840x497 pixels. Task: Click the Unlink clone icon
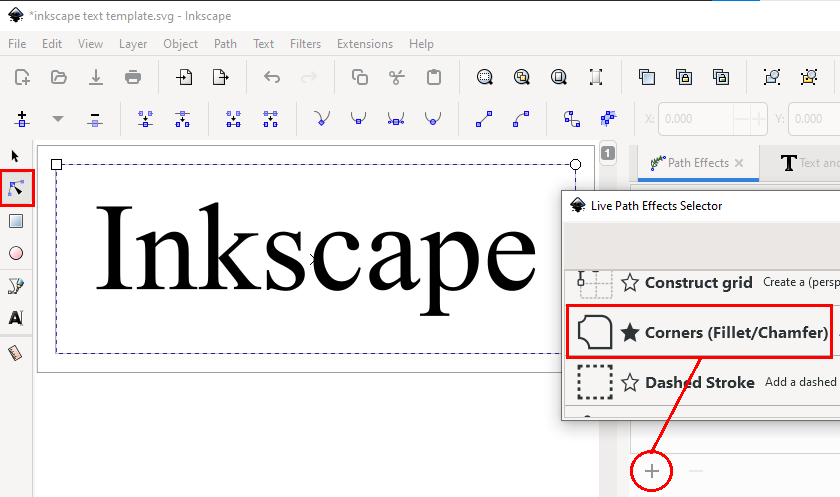coord(721,77)
